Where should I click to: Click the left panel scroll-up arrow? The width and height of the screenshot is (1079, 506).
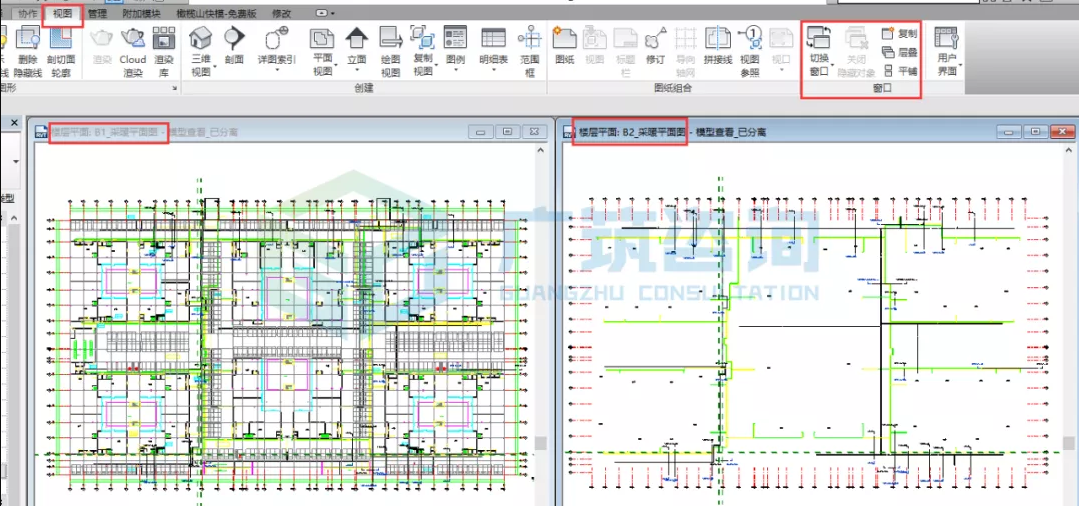(13, 218)
